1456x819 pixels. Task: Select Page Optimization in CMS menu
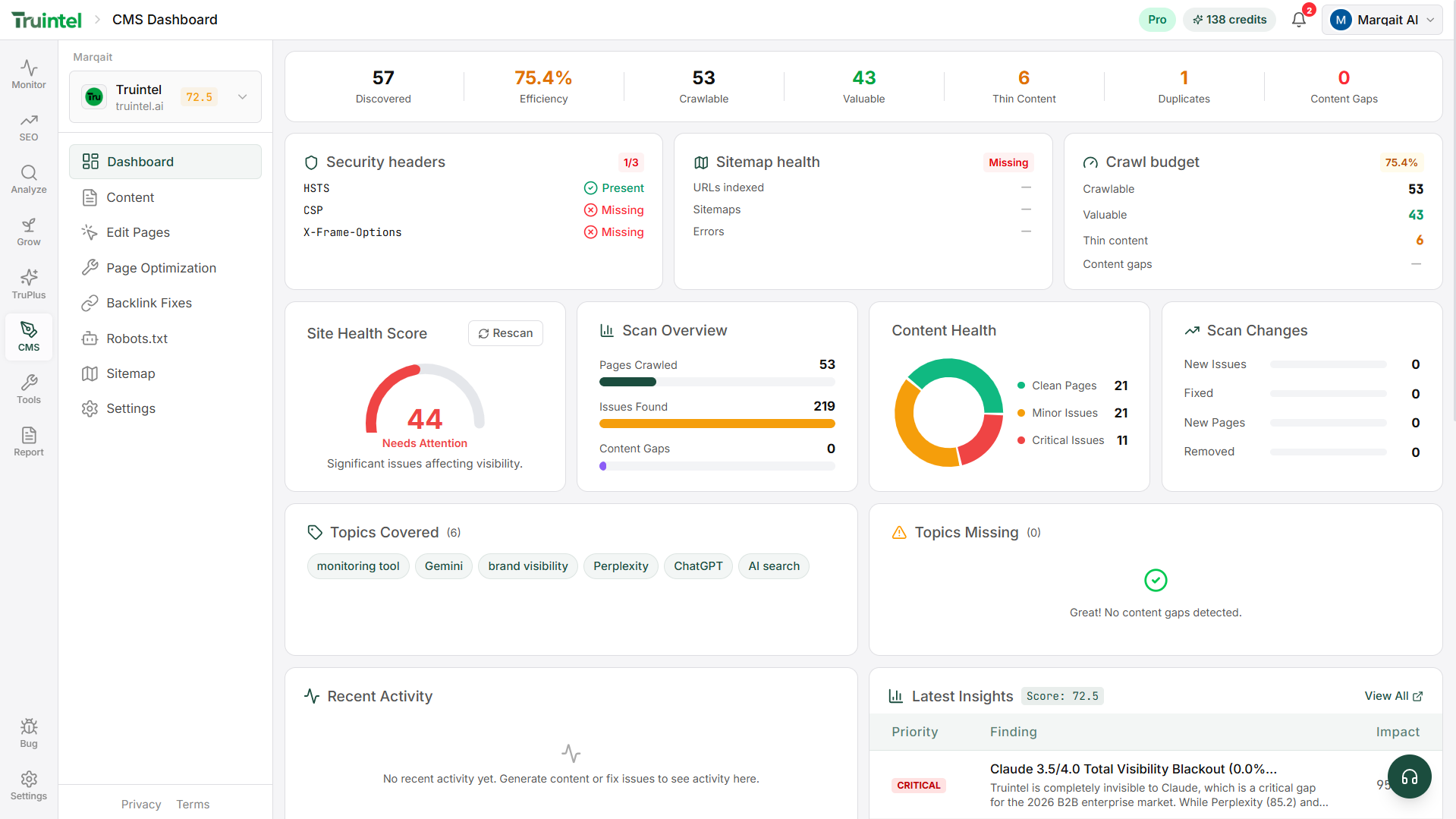(161, 268)
